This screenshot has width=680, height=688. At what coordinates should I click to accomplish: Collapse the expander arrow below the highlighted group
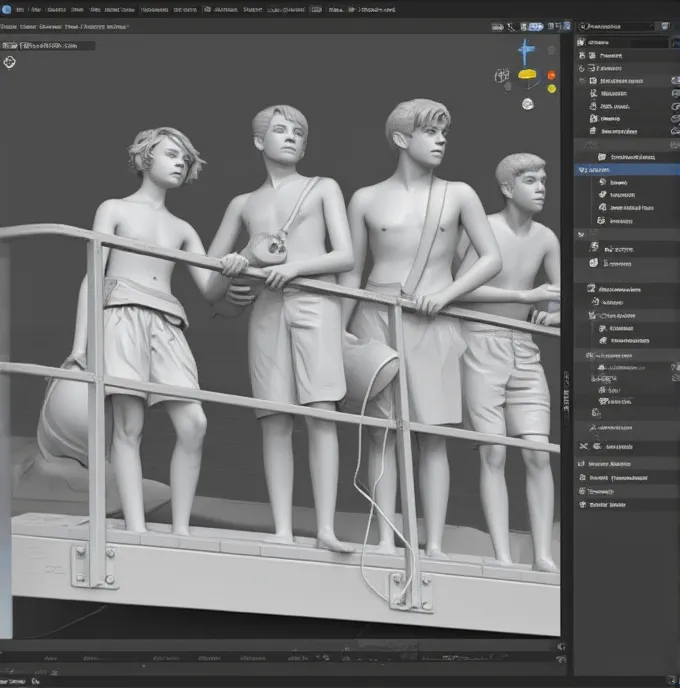tap(582, 233)
